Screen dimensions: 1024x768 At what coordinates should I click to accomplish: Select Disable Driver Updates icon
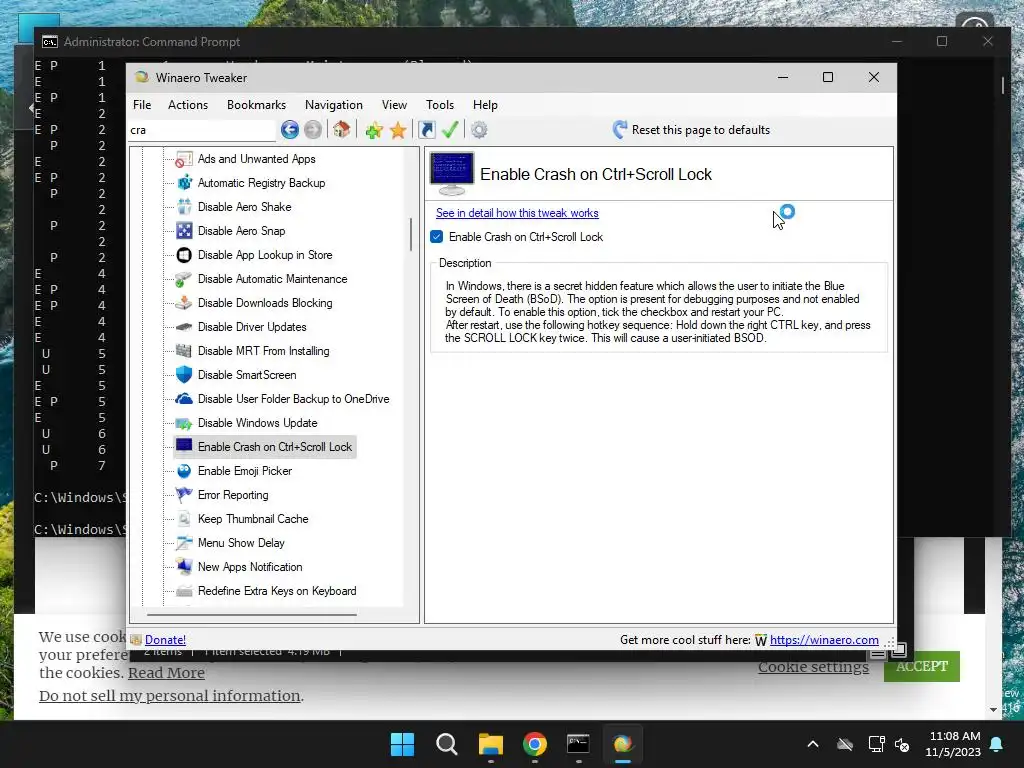pos(184,327)
